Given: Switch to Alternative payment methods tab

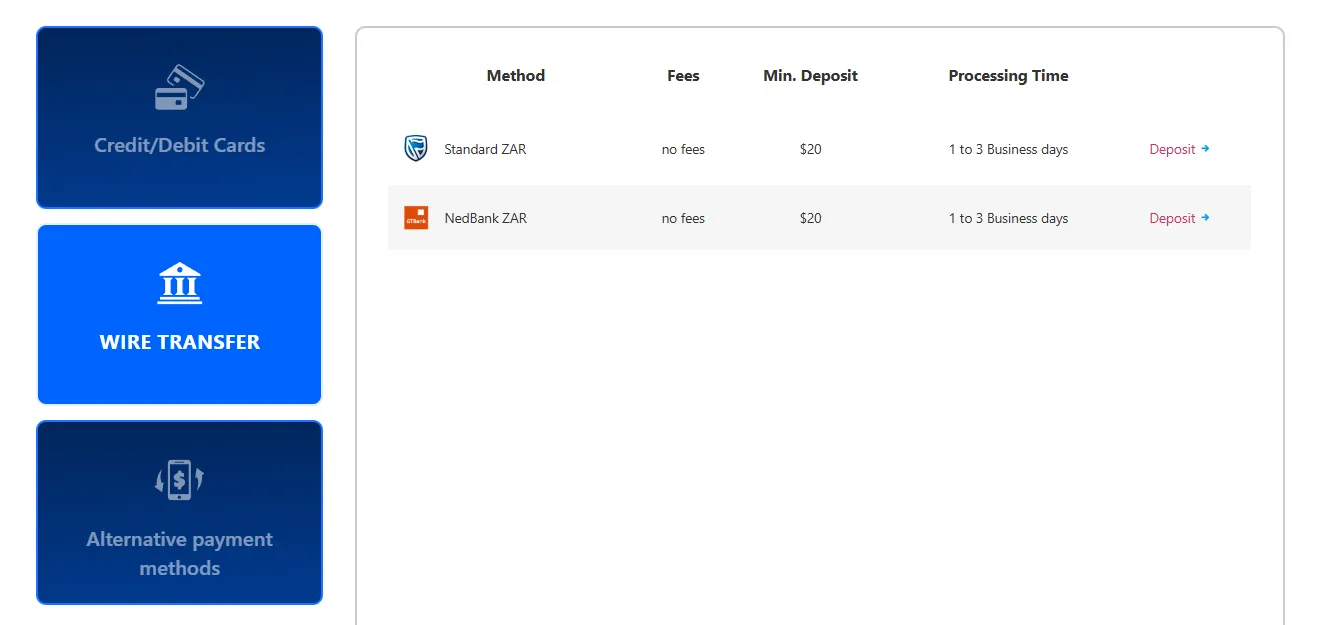Looking at the screenshot, I should click(180, 512).
